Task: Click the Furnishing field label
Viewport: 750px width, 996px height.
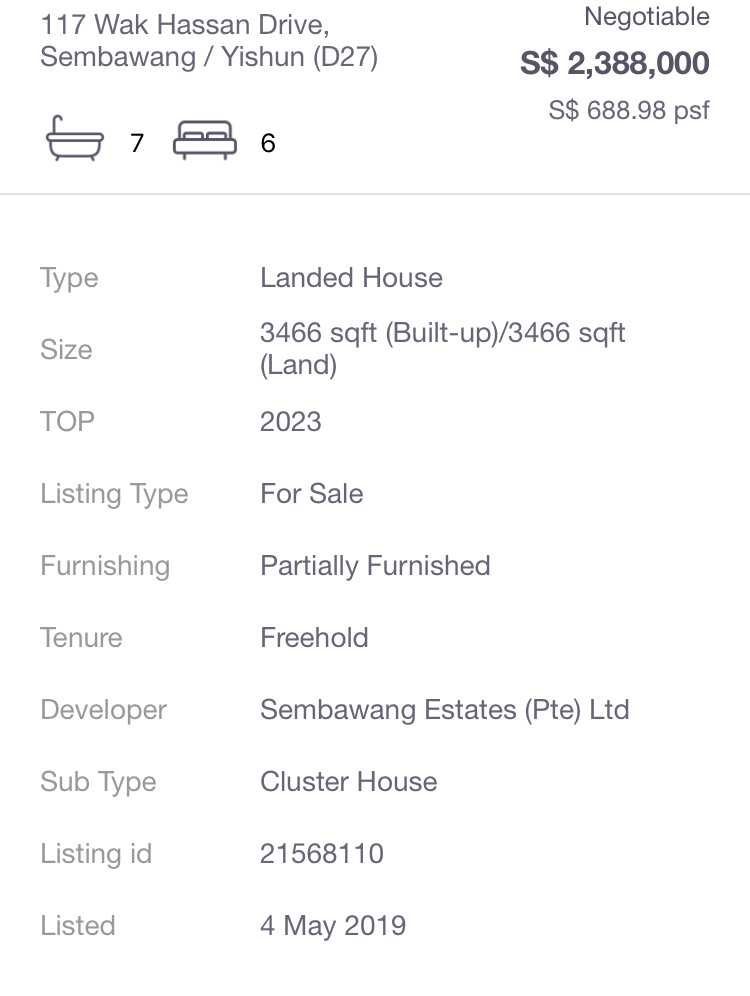Action: (105, 566)
